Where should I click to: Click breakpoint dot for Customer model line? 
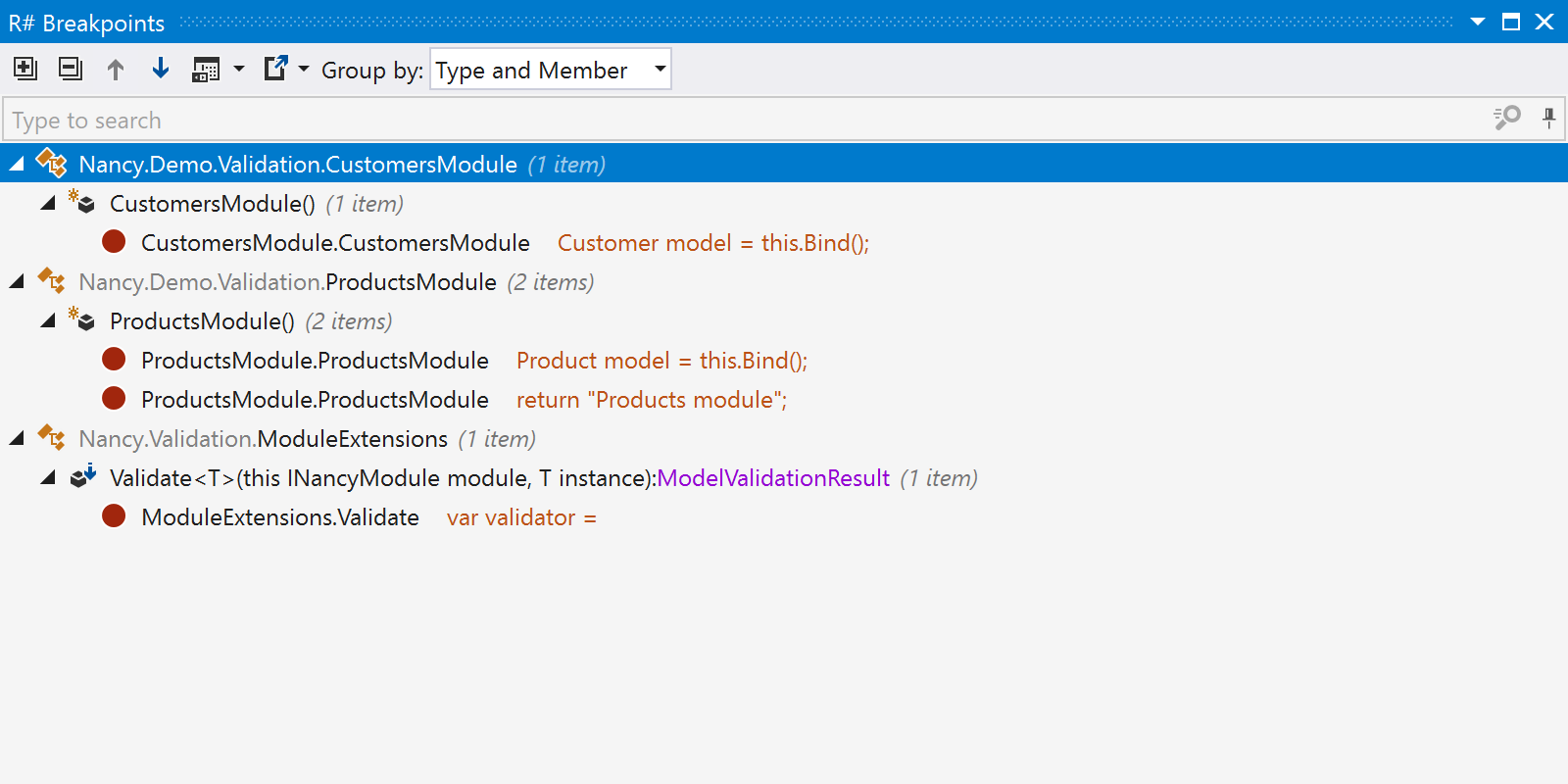[x=115, y=241]
